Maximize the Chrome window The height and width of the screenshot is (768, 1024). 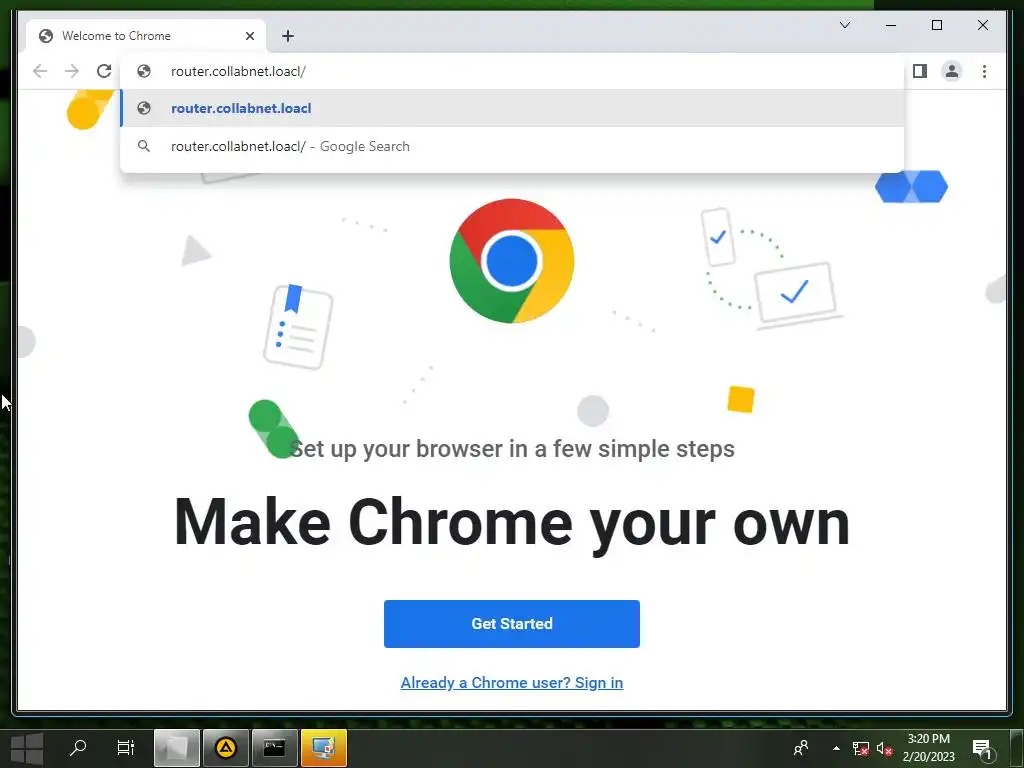pos(936,25)
